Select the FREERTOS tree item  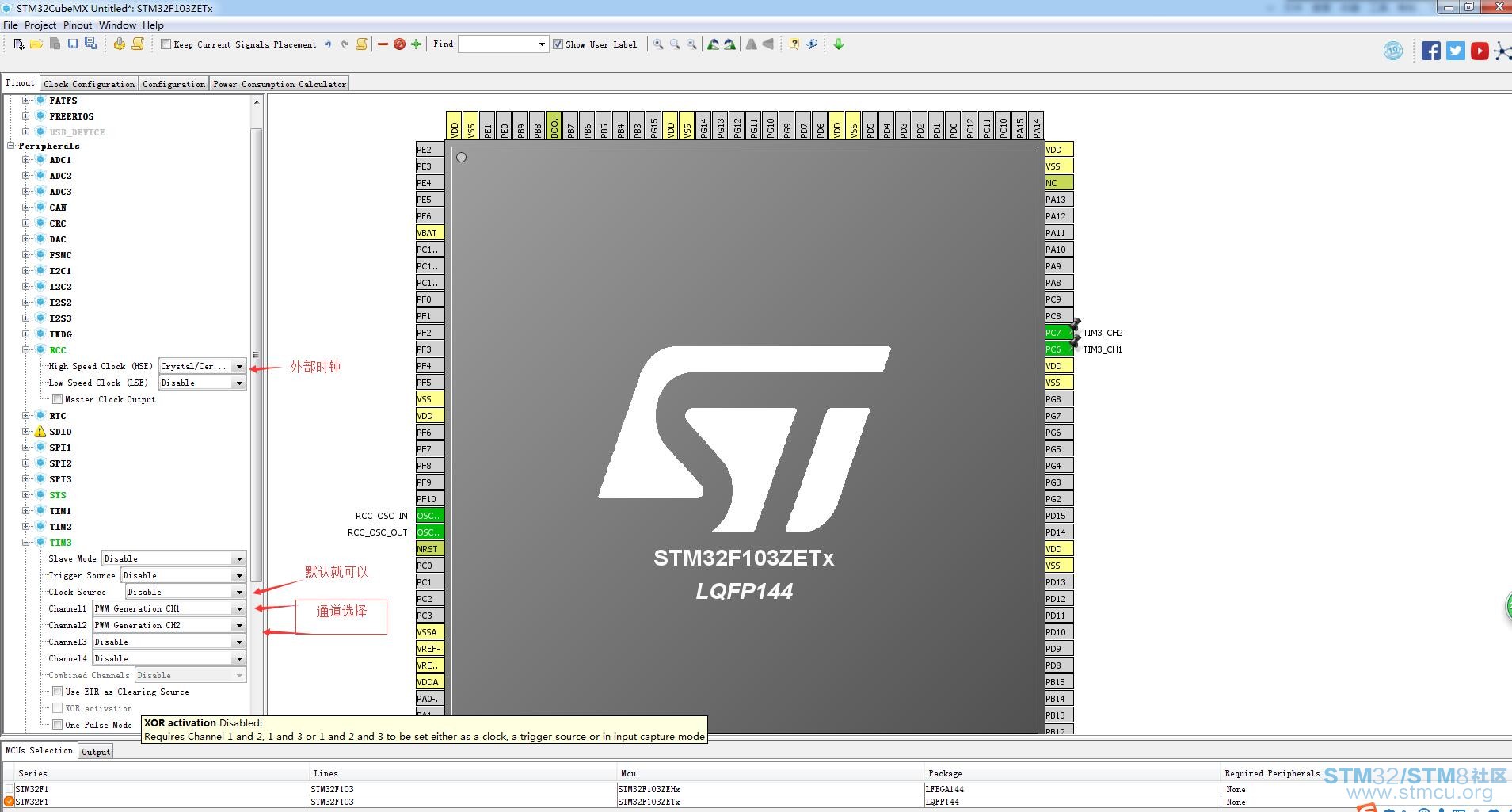click(71, 116)
